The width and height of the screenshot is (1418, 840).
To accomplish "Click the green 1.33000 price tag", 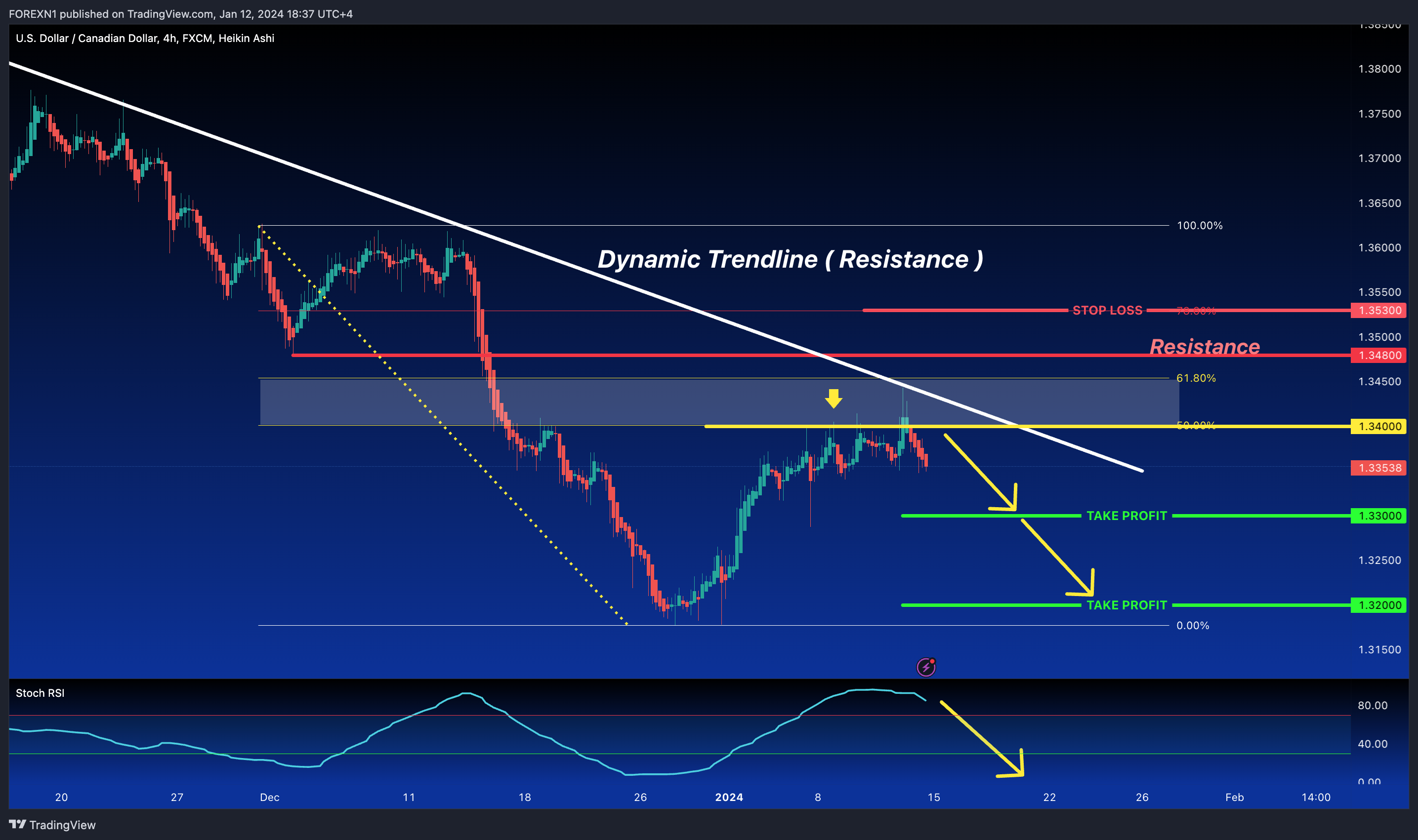I will 1378,516.
